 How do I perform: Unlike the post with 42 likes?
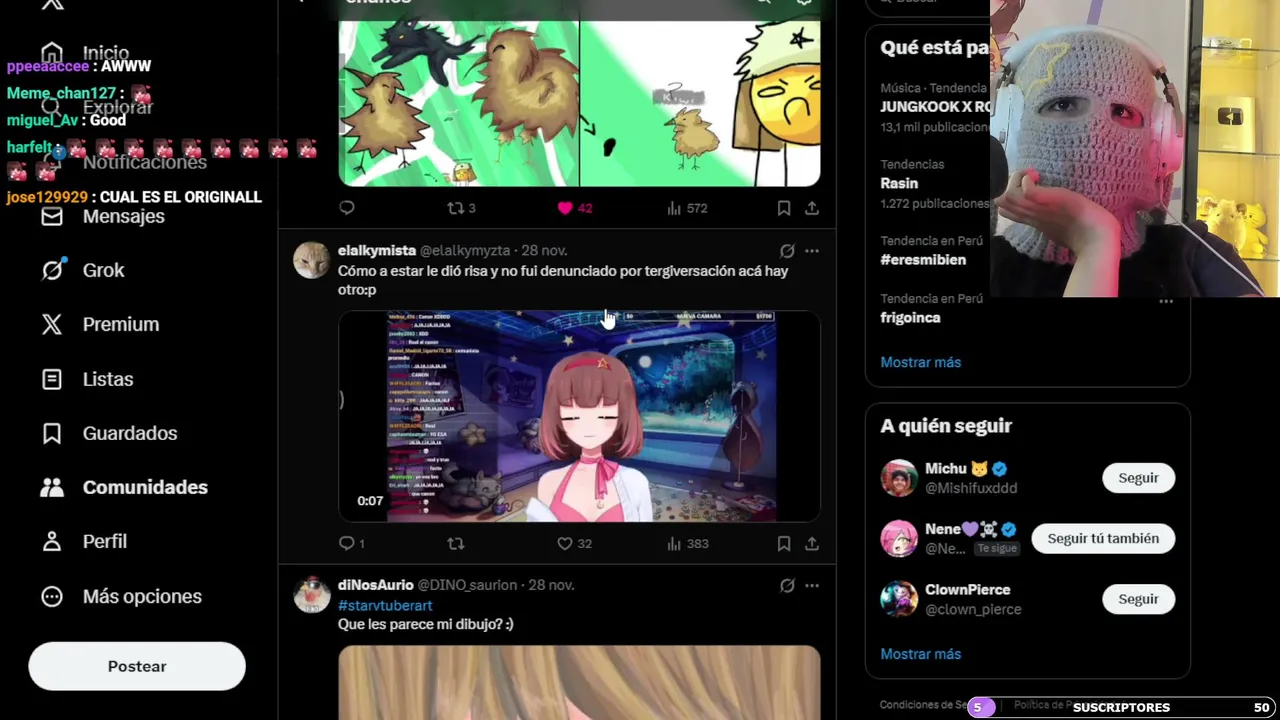coord(565,208)
